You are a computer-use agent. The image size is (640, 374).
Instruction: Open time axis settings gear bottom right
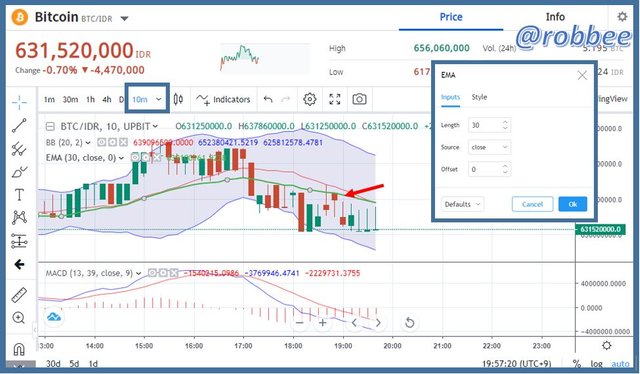pyautogui.click(x=607, y=345)
